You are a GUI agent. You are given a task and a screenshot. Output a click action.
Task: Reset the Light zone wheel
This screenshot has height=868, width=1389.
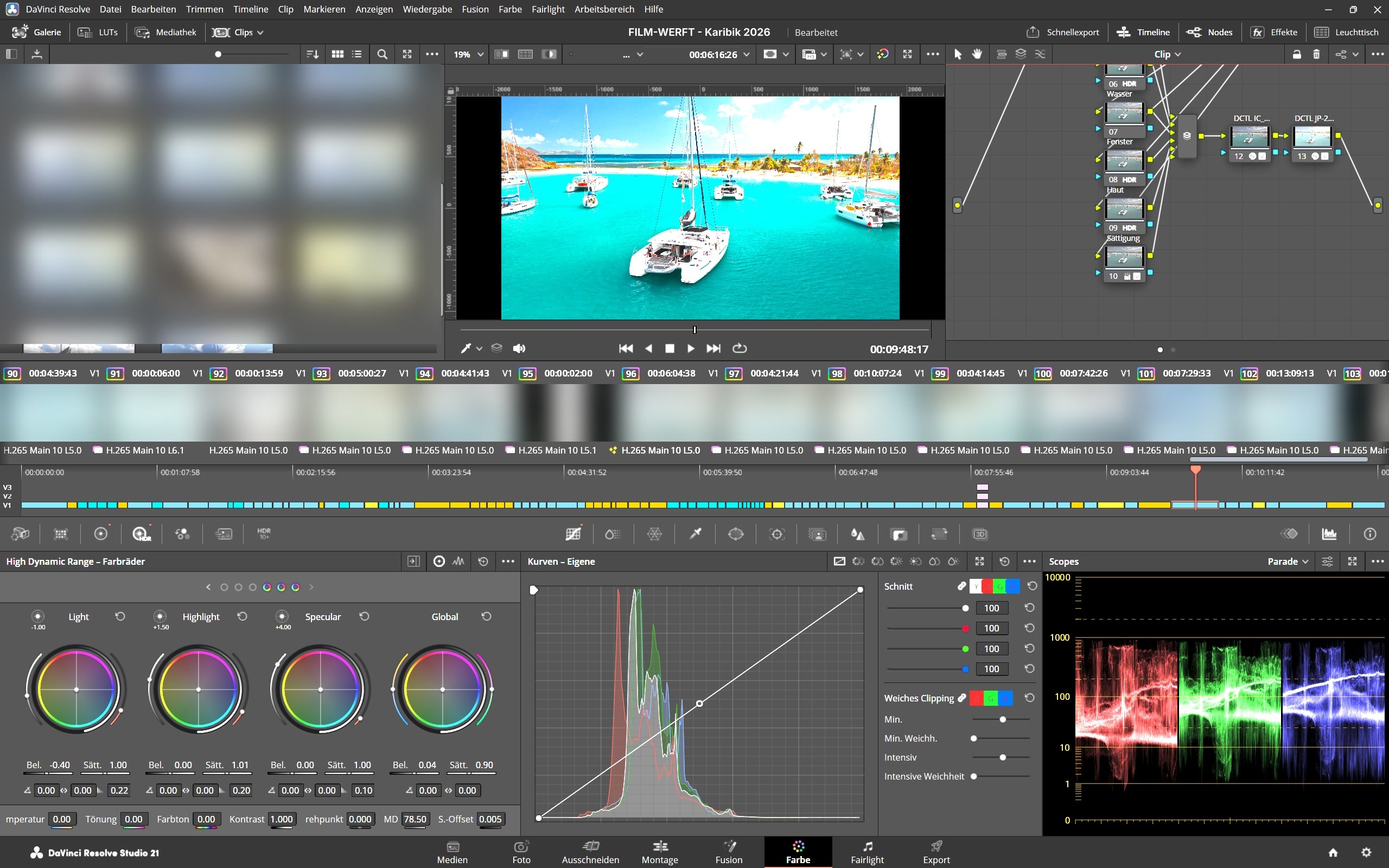[120, 617]
